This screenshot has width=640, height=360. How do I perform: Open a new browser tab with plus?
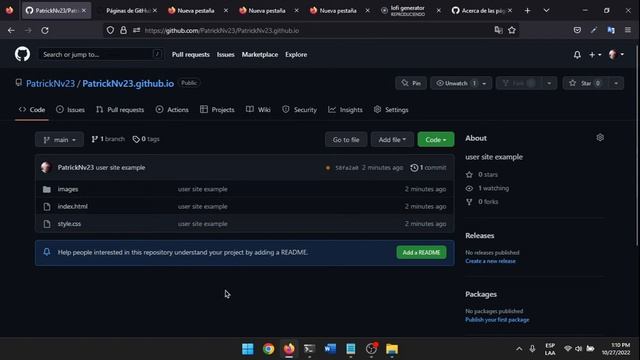pyautogui.click(x=527, y=11)
